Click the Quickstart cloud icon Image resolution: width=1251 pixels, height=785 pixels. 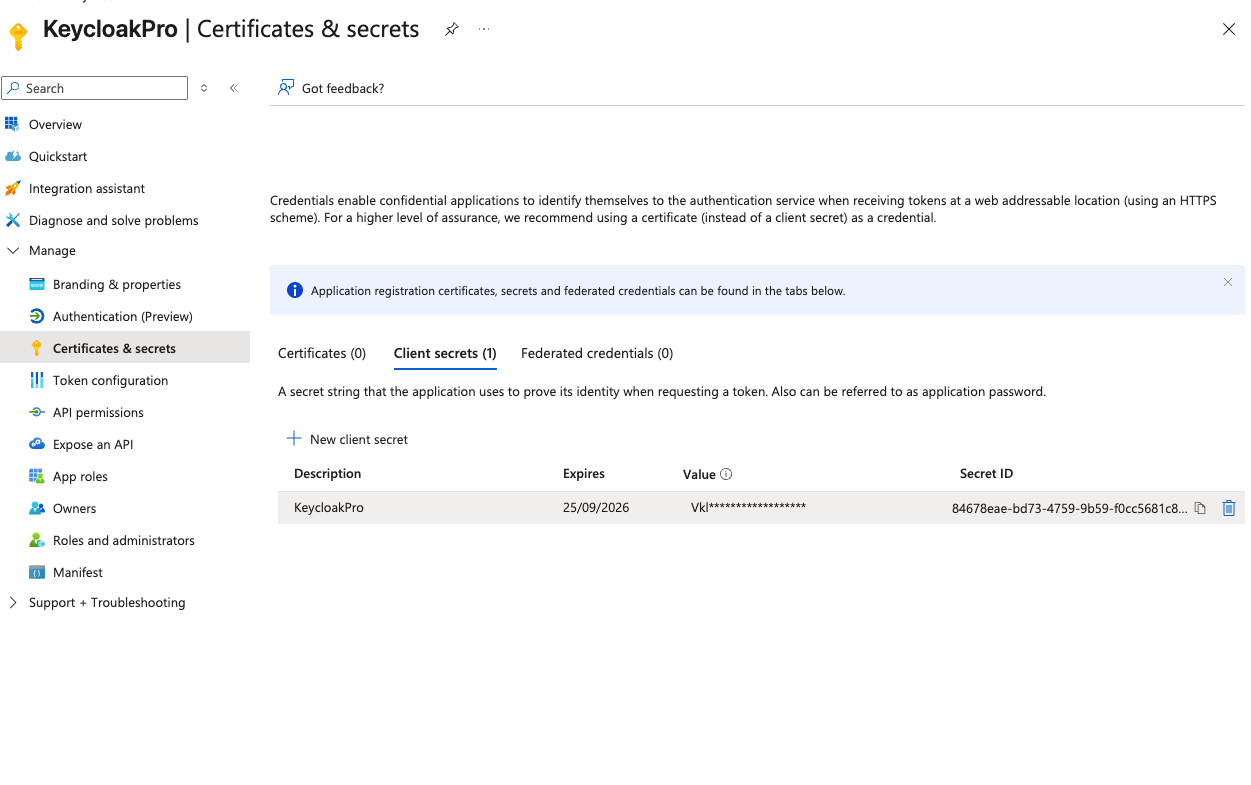click(12, 156)
